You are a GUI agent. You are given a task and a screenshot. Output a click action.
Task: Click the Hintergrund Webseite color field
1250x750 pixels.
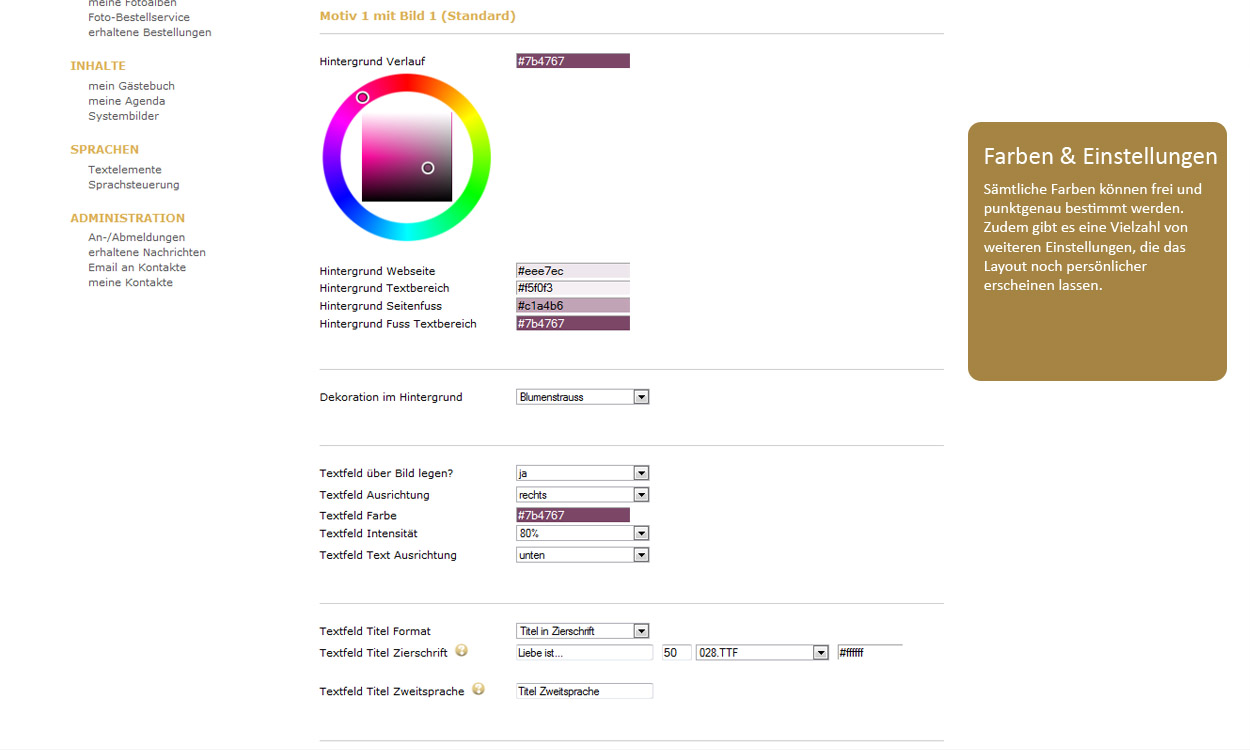point(572,271)
